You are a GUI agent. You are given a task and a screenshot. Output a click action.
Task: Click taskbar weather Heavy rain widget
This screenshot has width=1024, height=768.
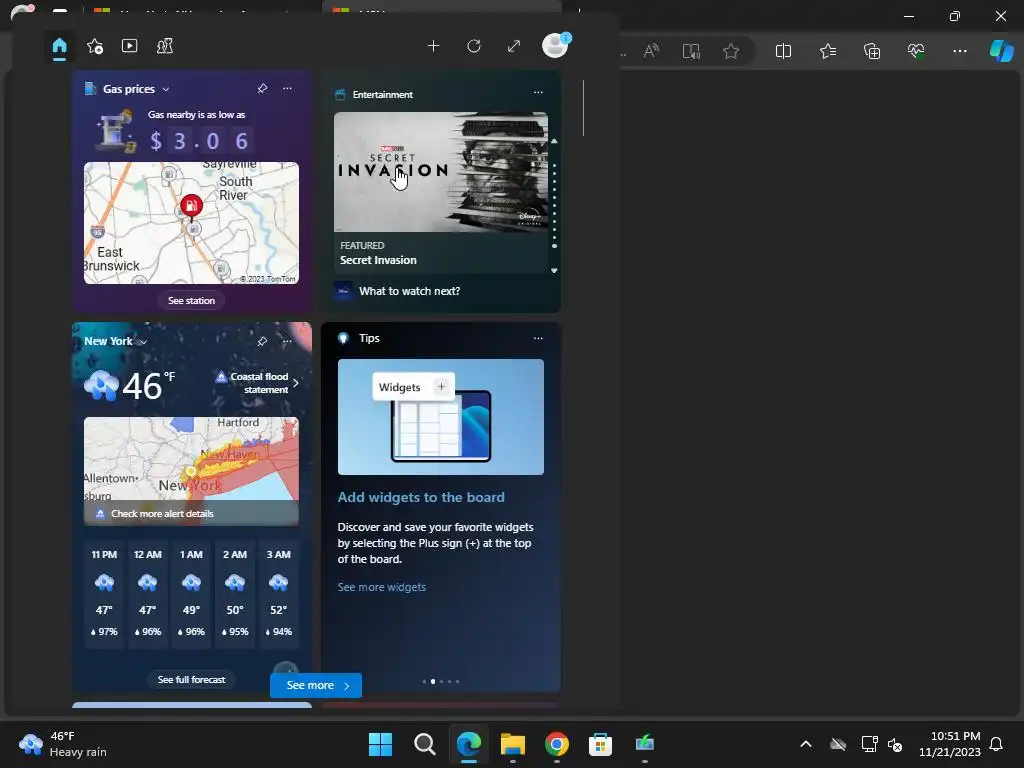(63, 744)
